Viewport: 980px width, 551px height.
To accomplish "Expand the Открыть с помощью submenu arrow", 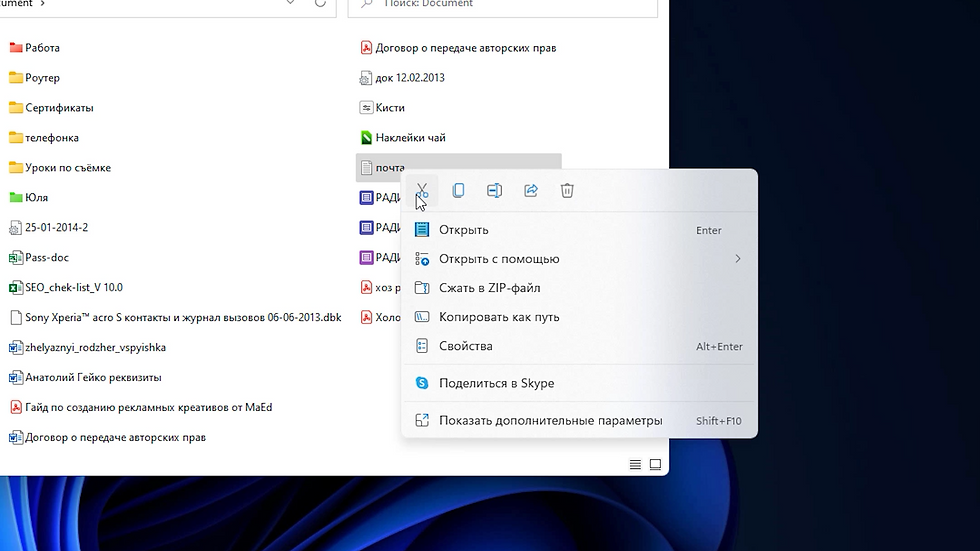I will click(x=738, y=259).
